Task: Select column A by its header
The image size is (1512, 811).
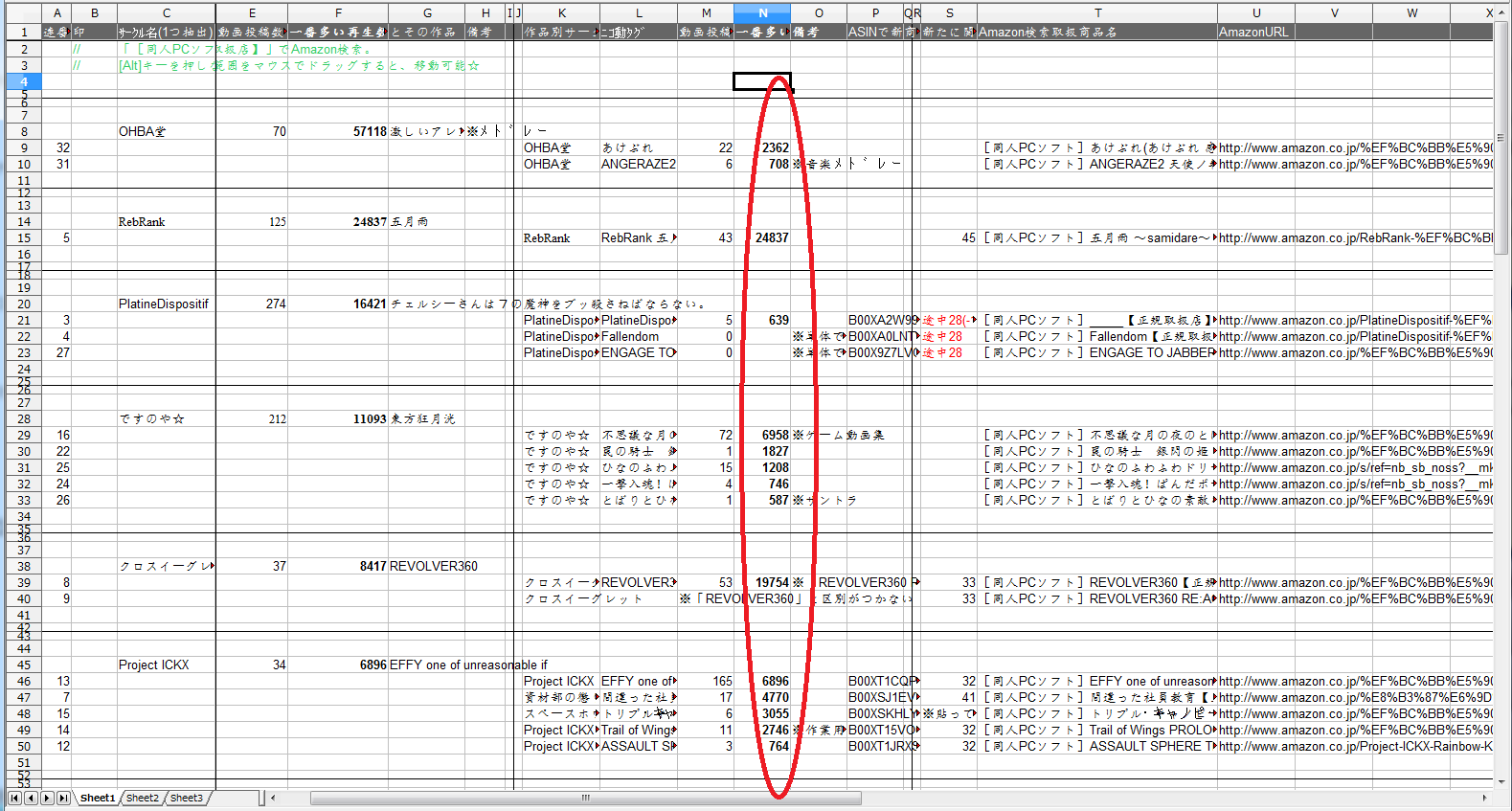Action: (56, 13)
